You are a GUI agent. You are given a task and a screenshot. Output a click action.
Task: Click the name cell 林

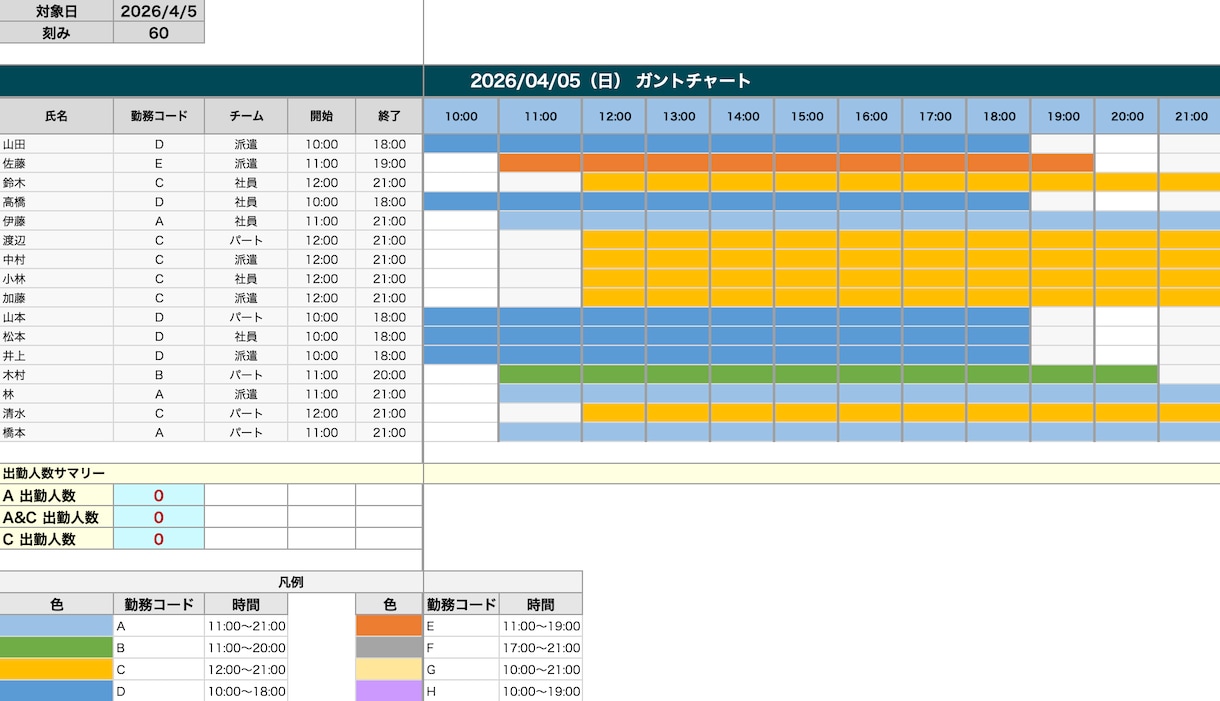pyautogui.click(x=57, y=394)
